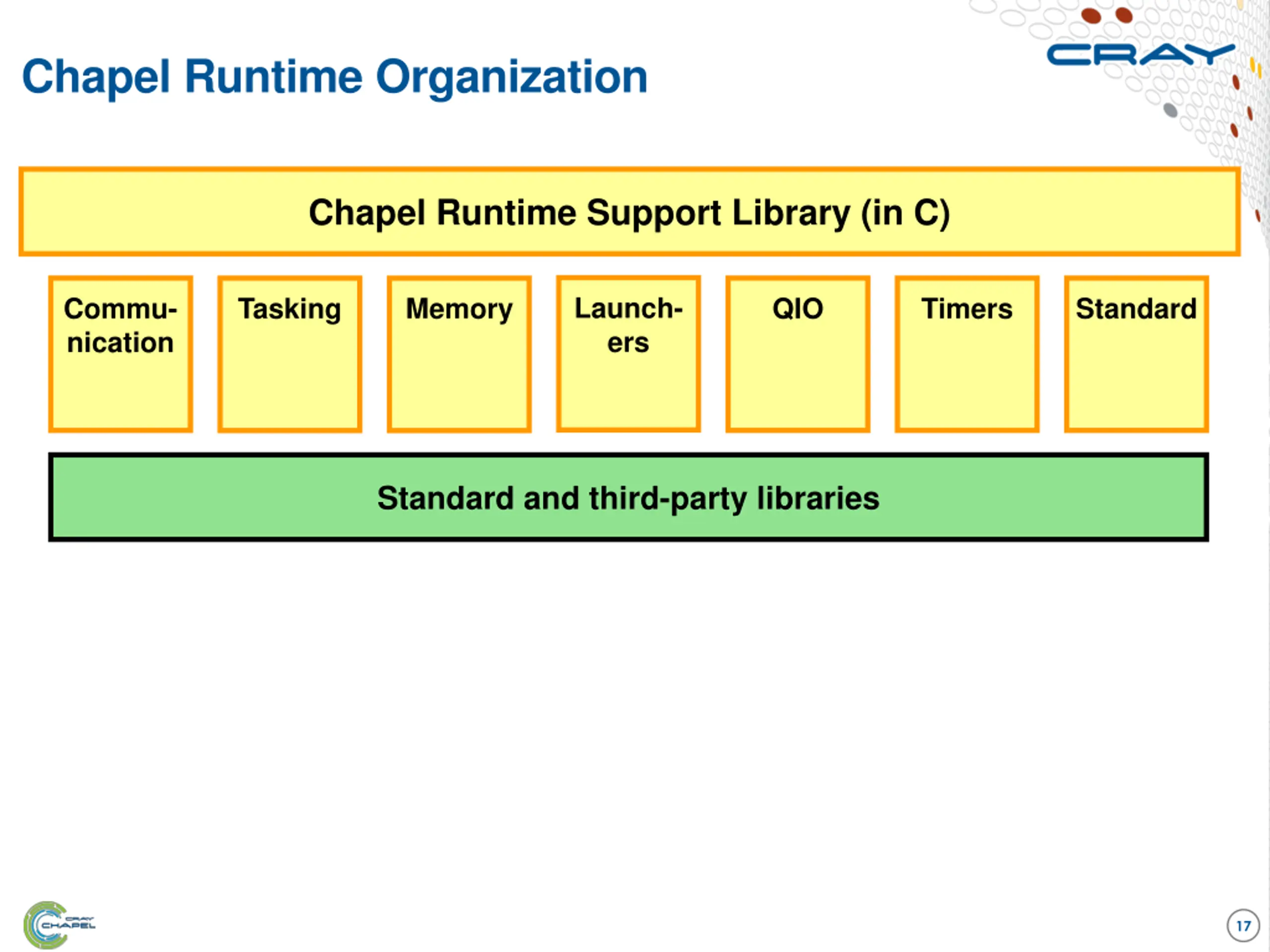
Task: Select the yellow Standard box
Action: click(1137, 354)
